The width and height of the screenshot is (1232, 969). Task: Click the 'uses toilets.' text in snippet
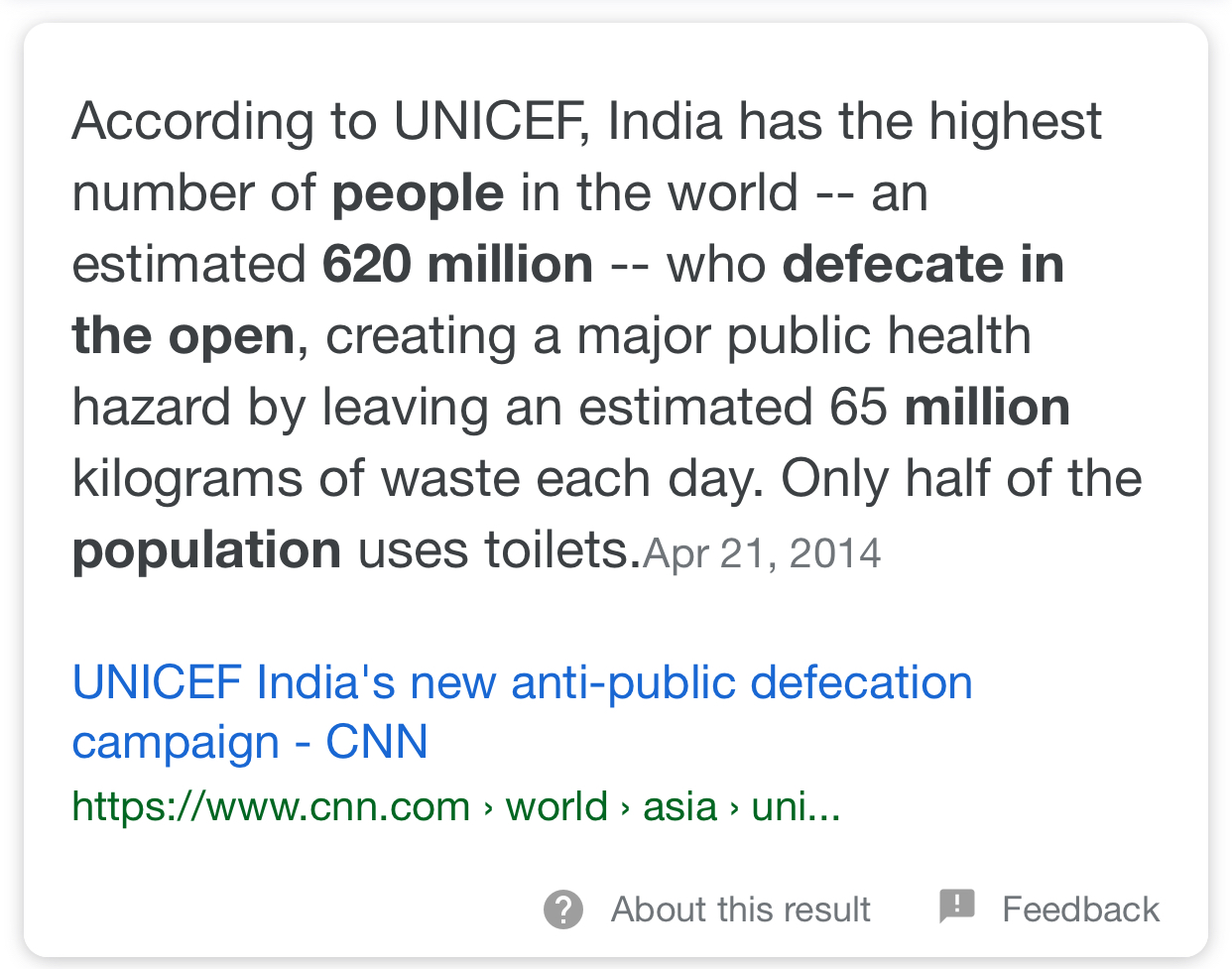pyautogui.click(x=500, y=550)
